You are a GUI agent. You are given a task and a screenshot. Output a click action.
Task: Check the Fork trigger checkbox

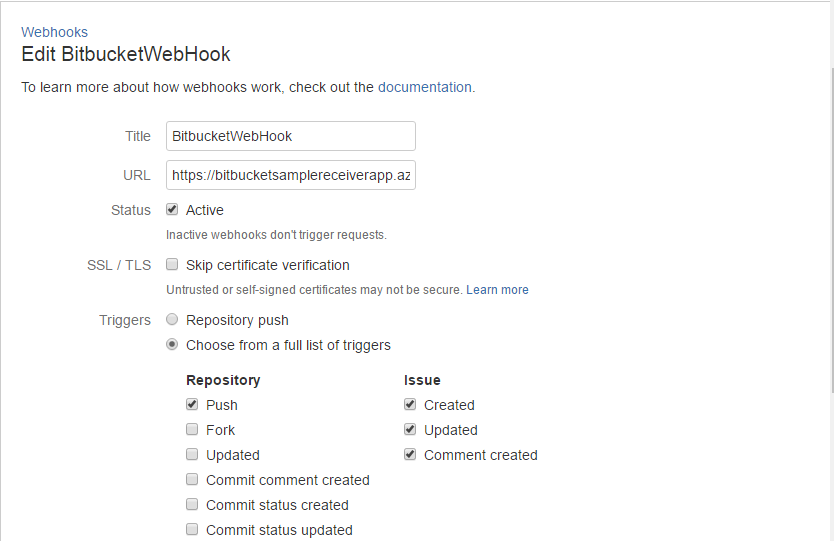(x=192, y=429)
